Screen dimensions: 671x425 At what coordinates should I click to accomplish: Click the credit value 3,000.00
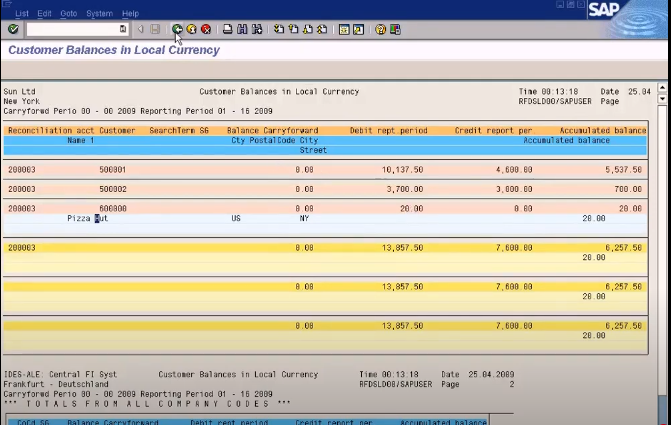coord(514,189)
